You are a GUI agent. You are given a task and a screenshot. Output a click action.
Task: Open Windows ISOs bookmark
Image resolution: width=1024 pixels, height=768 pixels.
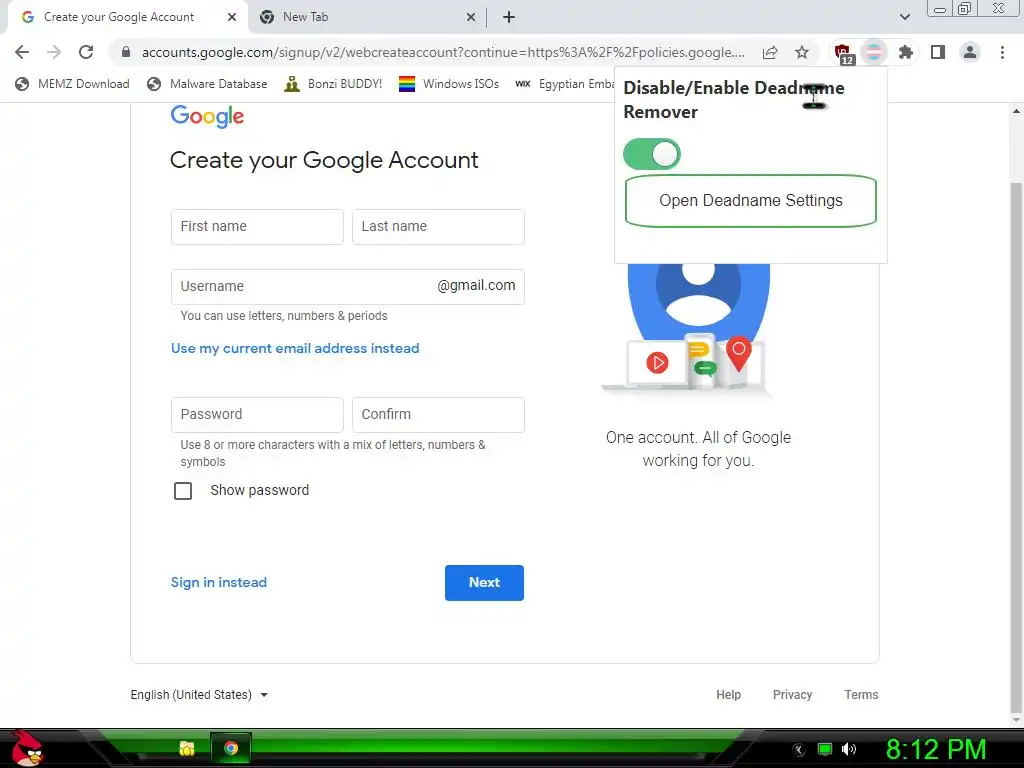point(449,84)
